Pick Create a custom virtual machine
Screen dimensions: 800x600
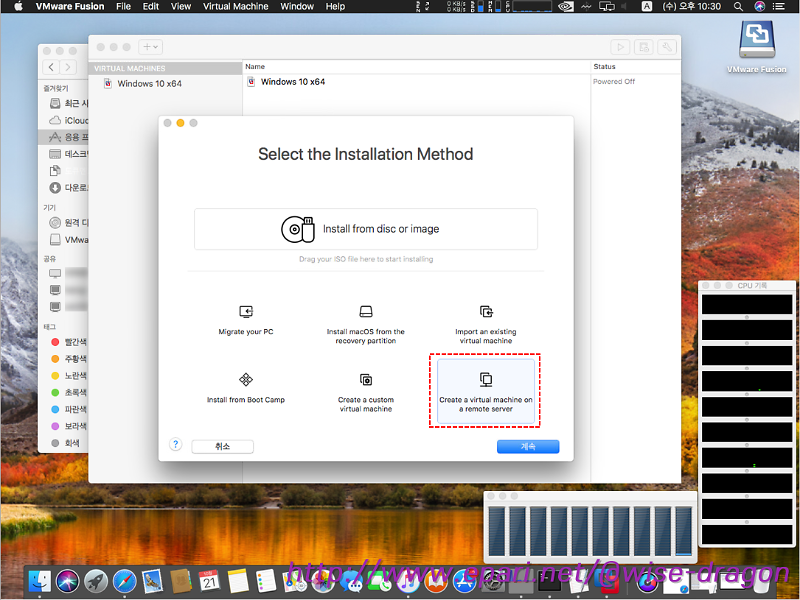point(366,392)
